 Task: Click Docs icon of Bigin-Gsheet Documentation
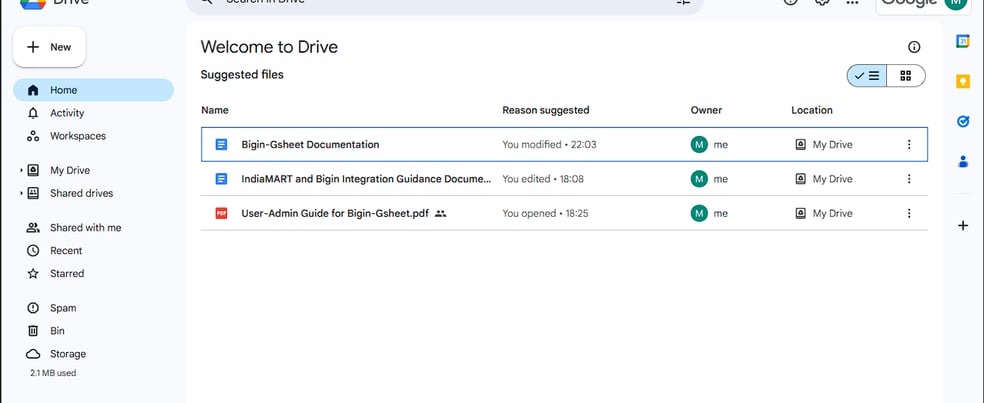(221, 144)
